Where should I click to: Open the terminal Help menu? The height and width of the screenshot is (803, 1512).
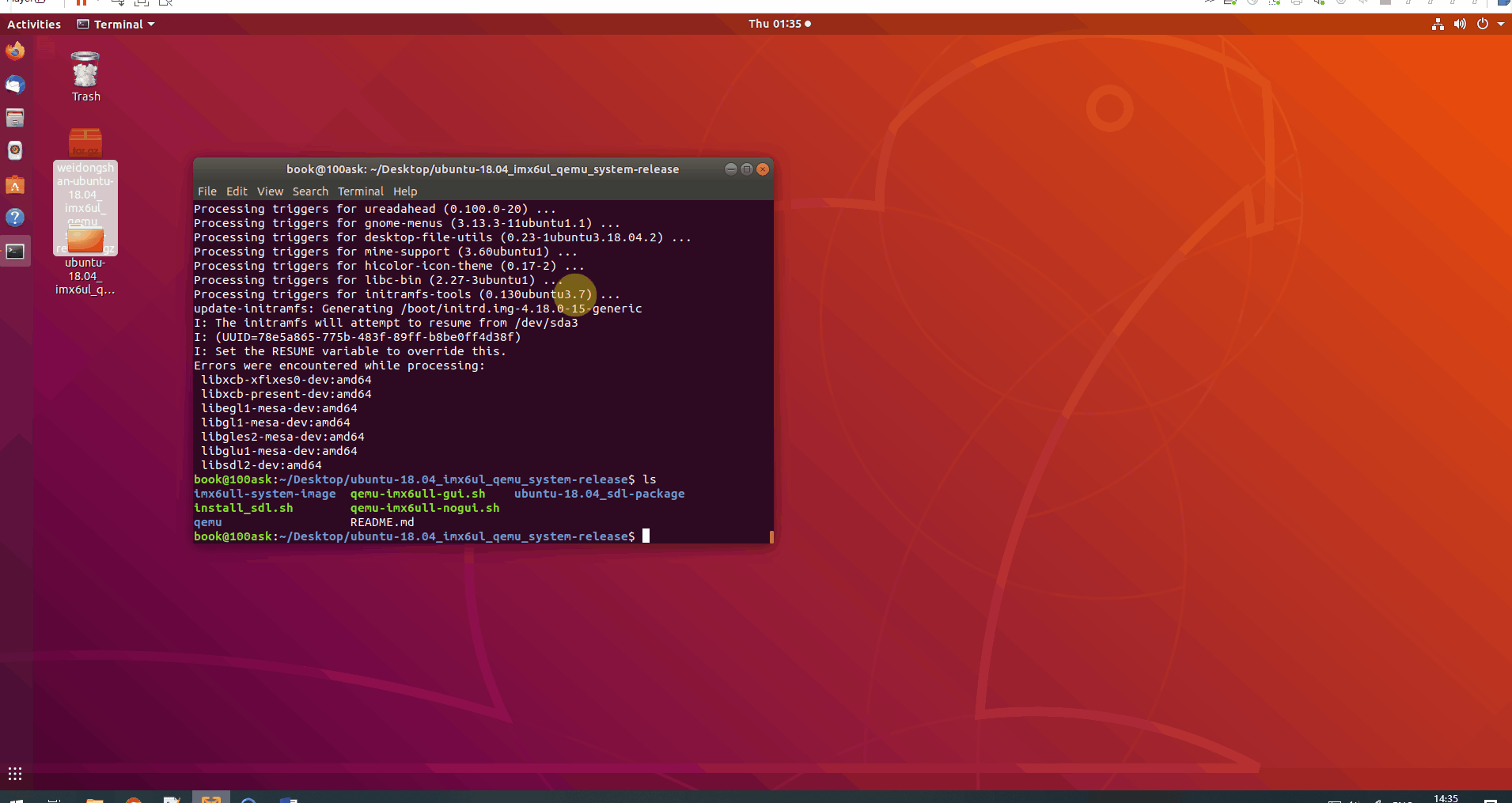(405, 191)
